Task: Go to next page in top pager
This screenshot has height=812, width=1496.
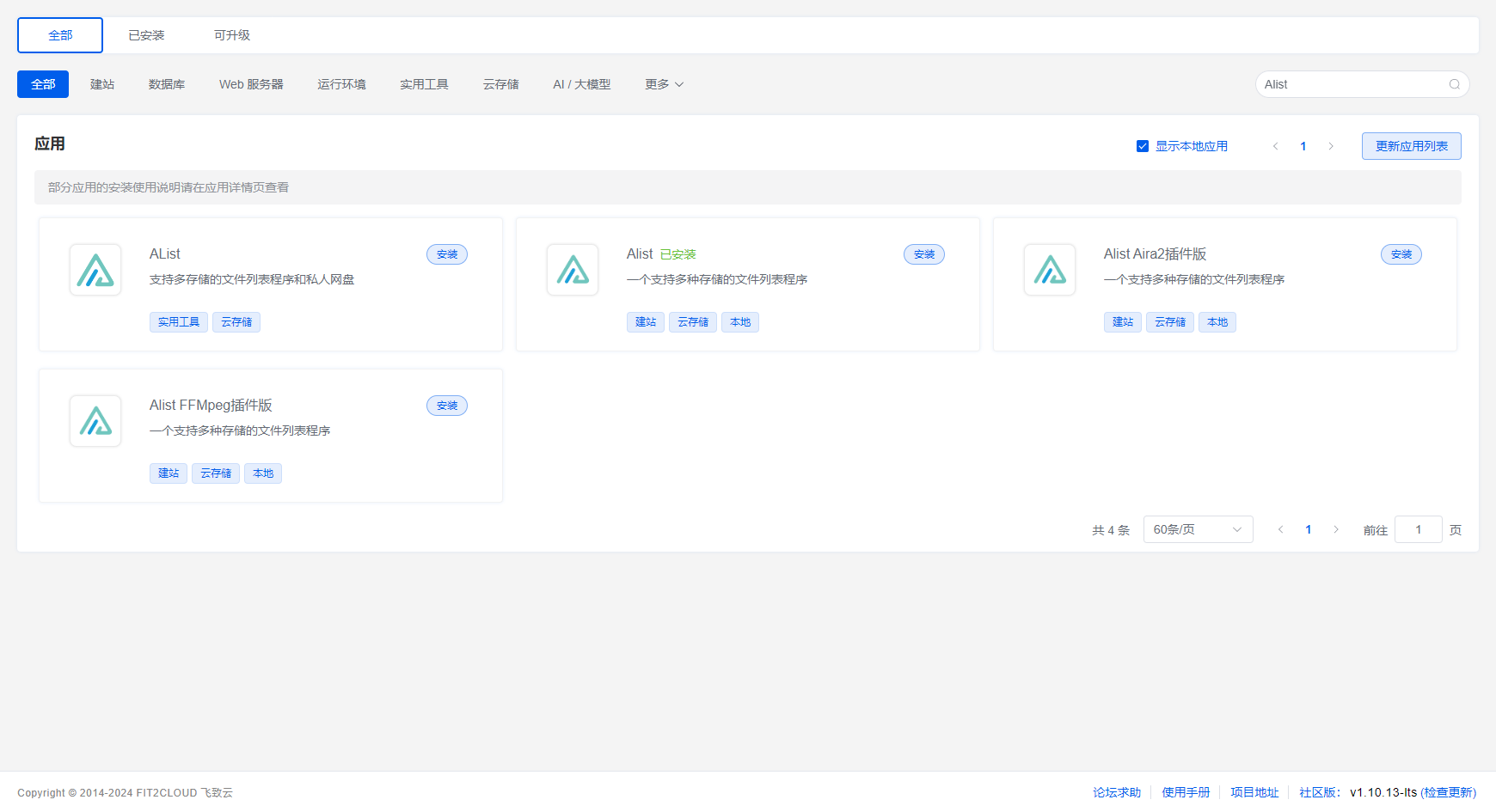Action: click(1331, 146)
